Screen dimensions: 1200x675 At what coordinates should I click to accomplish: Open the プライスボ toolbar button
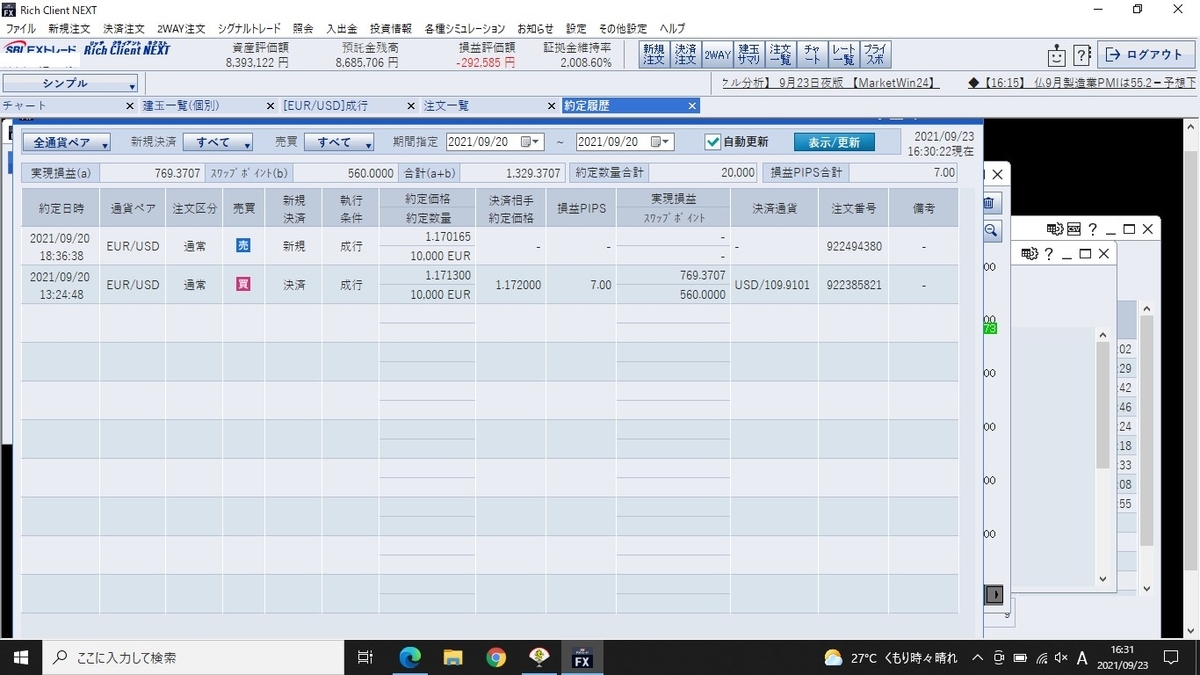pyautogui.click(x=875, y=54)
